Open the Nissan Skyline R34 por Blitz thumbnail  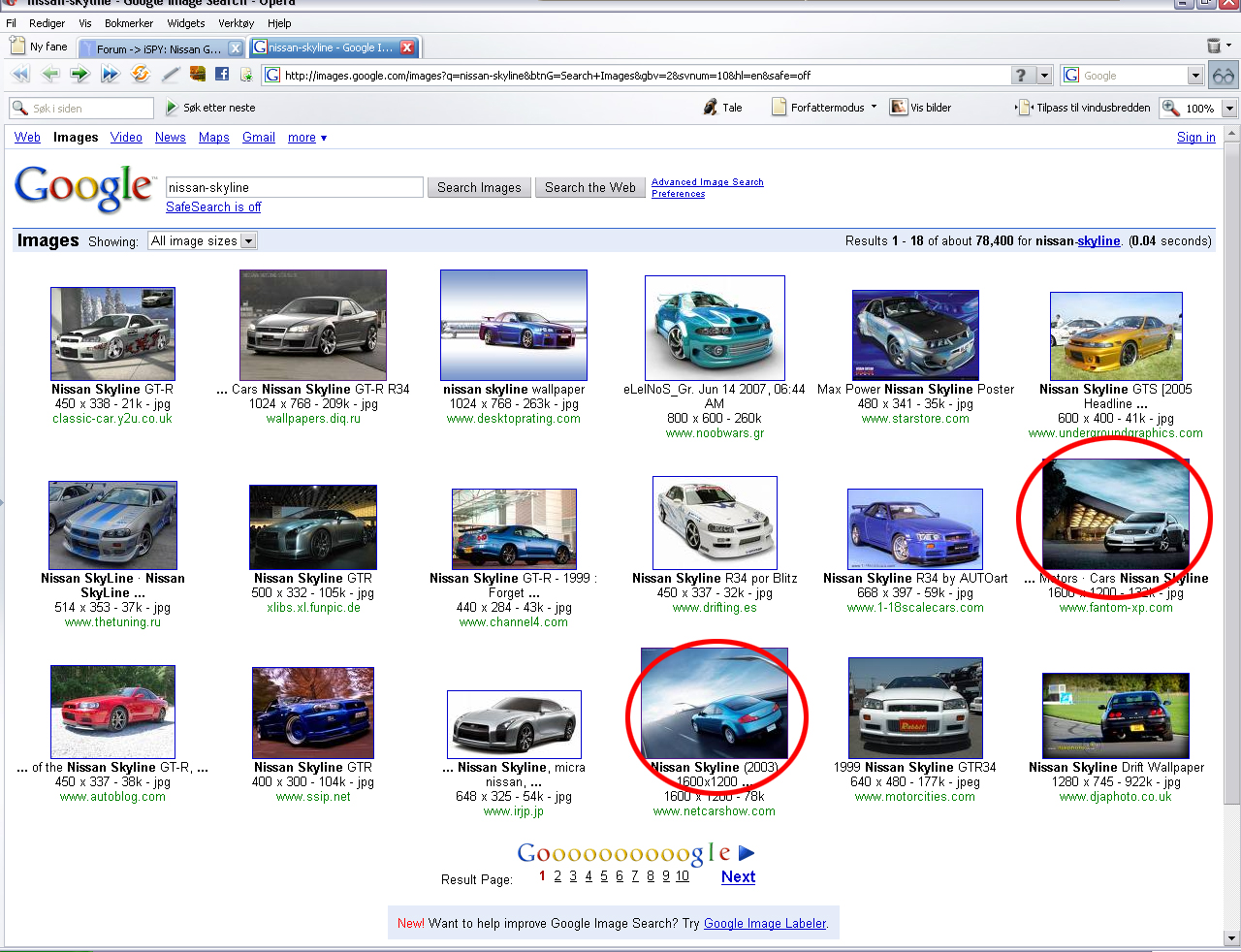[x=715, y=523]
